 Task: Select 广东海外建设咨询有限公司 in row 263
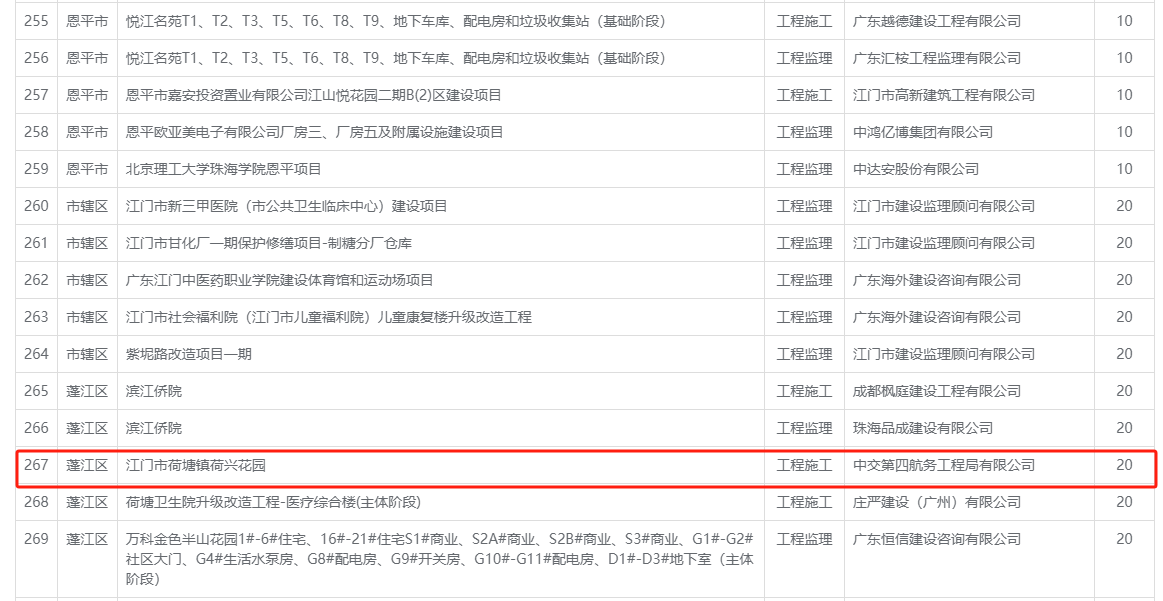(x=937, y=318)
